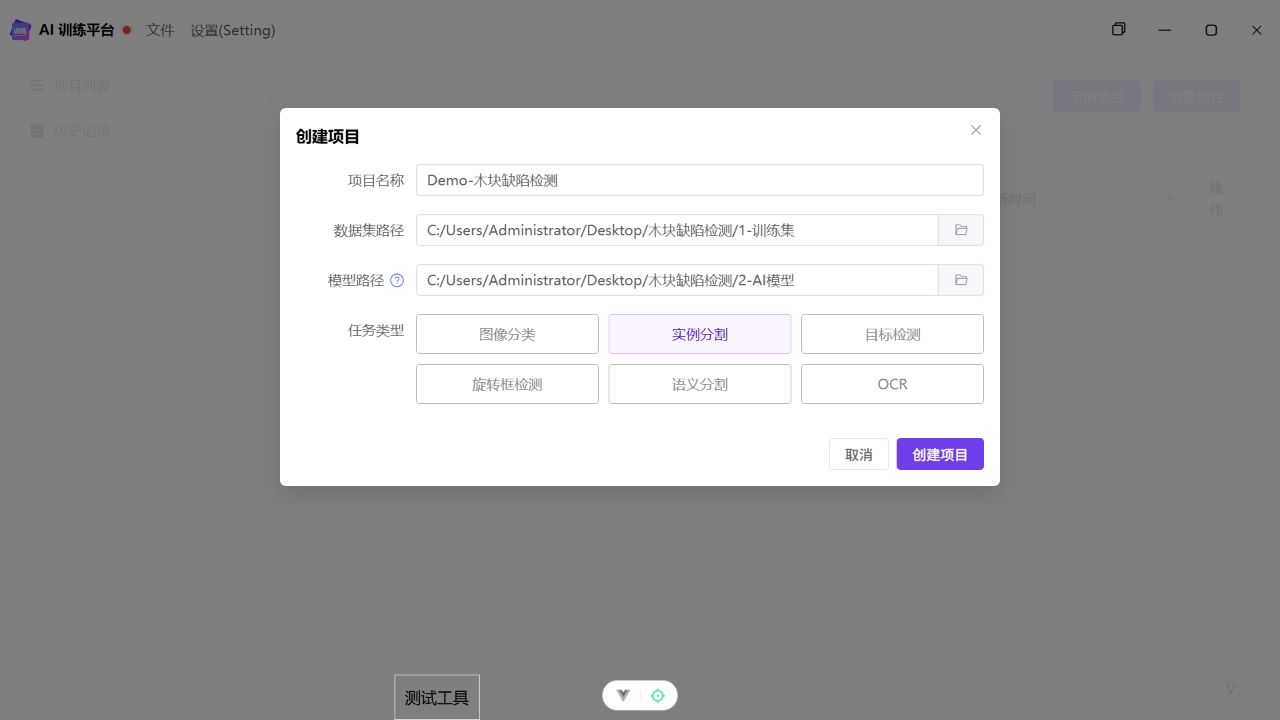Image resolution: width=1280 pixels, height=720 pixels.
Task: Browse folder for 模型路径
Action: 961,280
